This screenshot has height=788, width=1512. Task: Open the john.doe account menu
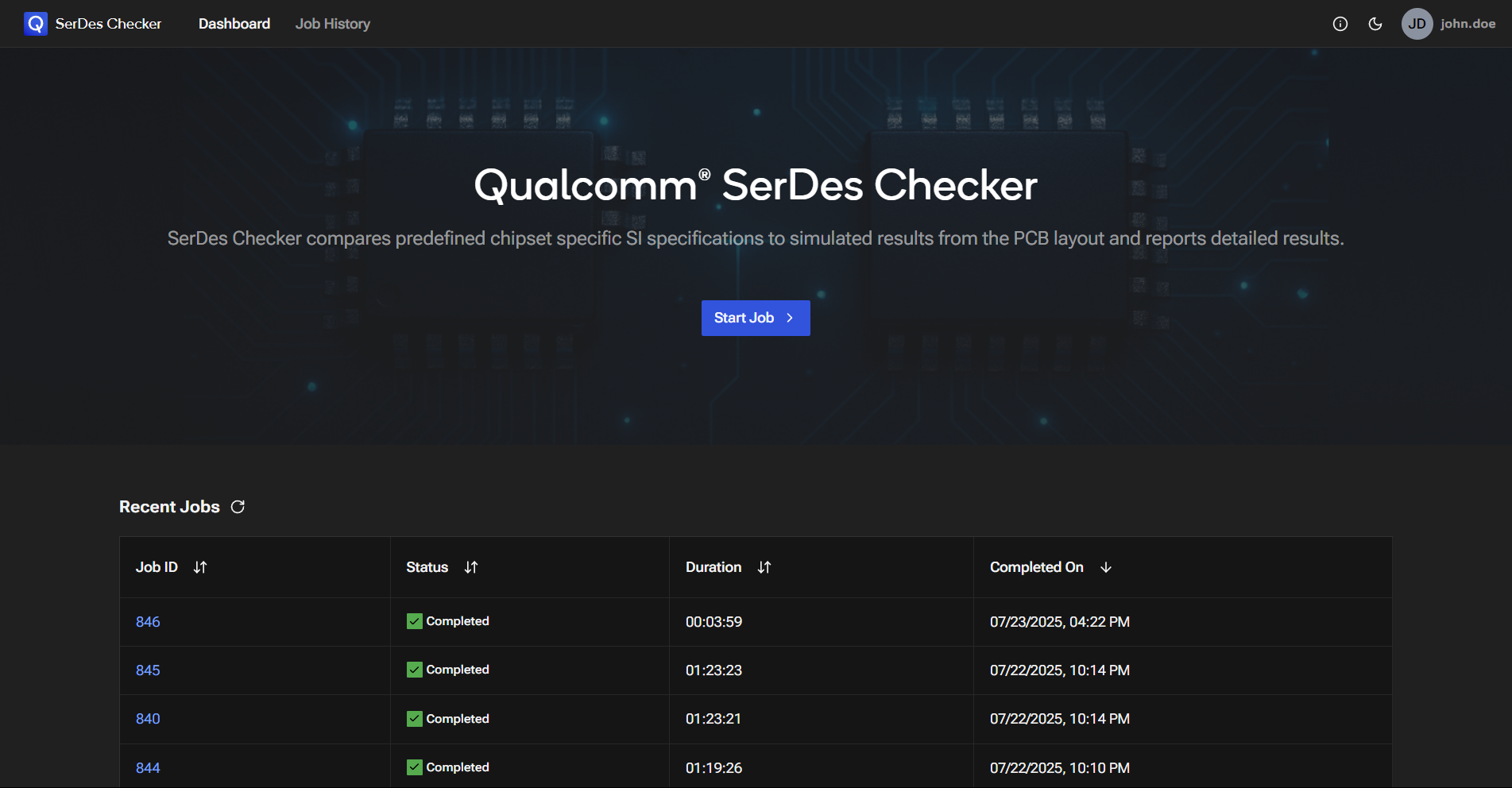(x=1468, y=24)
